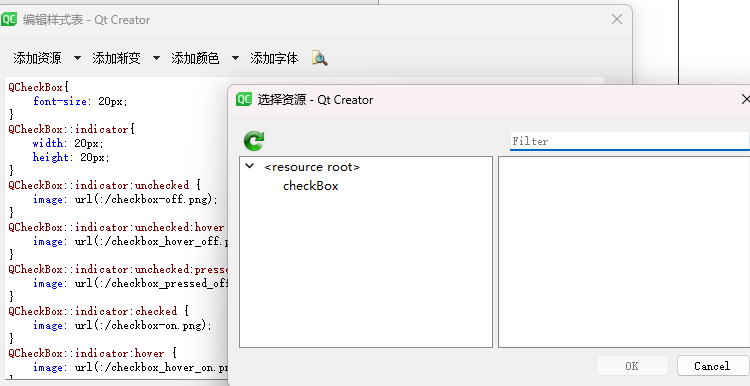Click the QCheckBox::indicator:unchecked { selector line
The height and width of the screenshot is (386, 750).
104,185
